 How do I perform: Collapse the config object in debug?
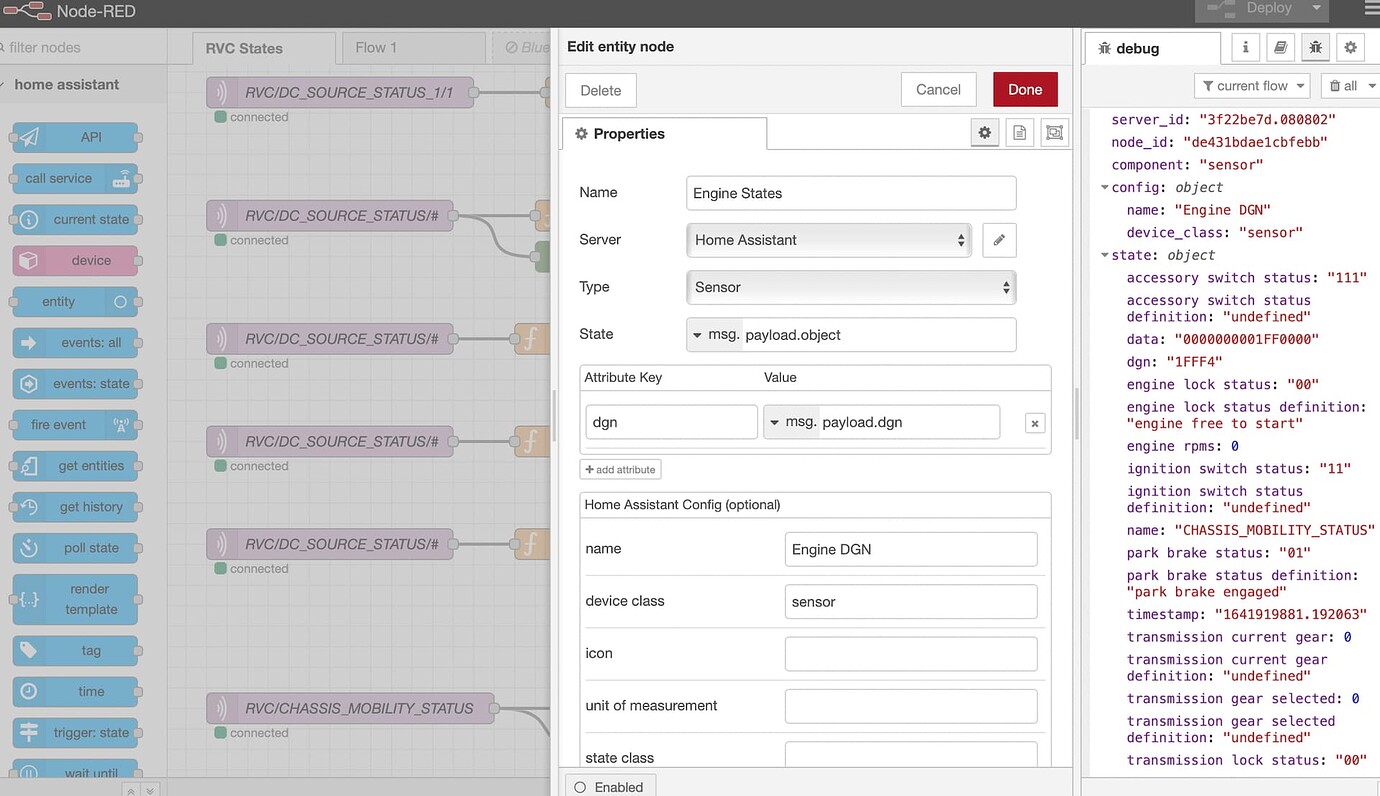(1105, 188)
